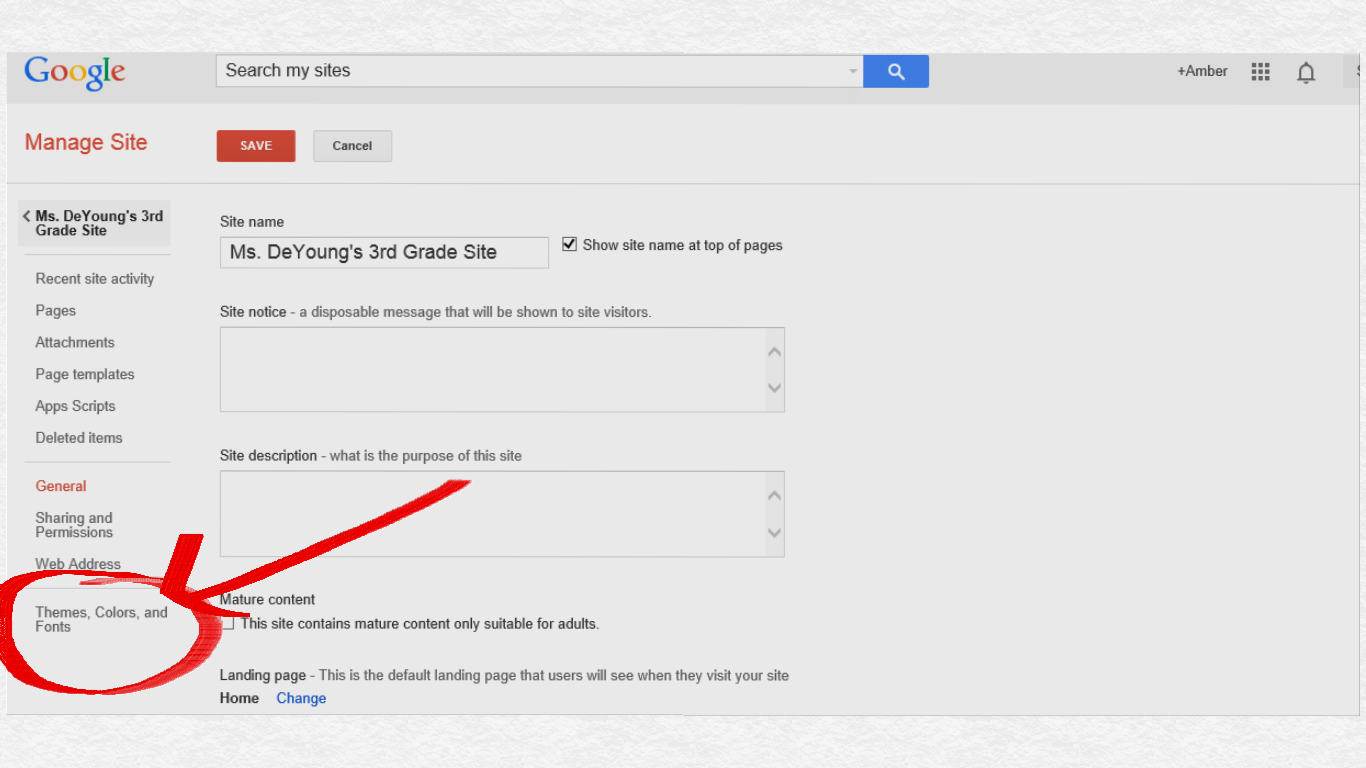Image resolution: width=1366 pixels, height=768 pixels.
Task: Open Recent site activity
Action: [95, 279]
